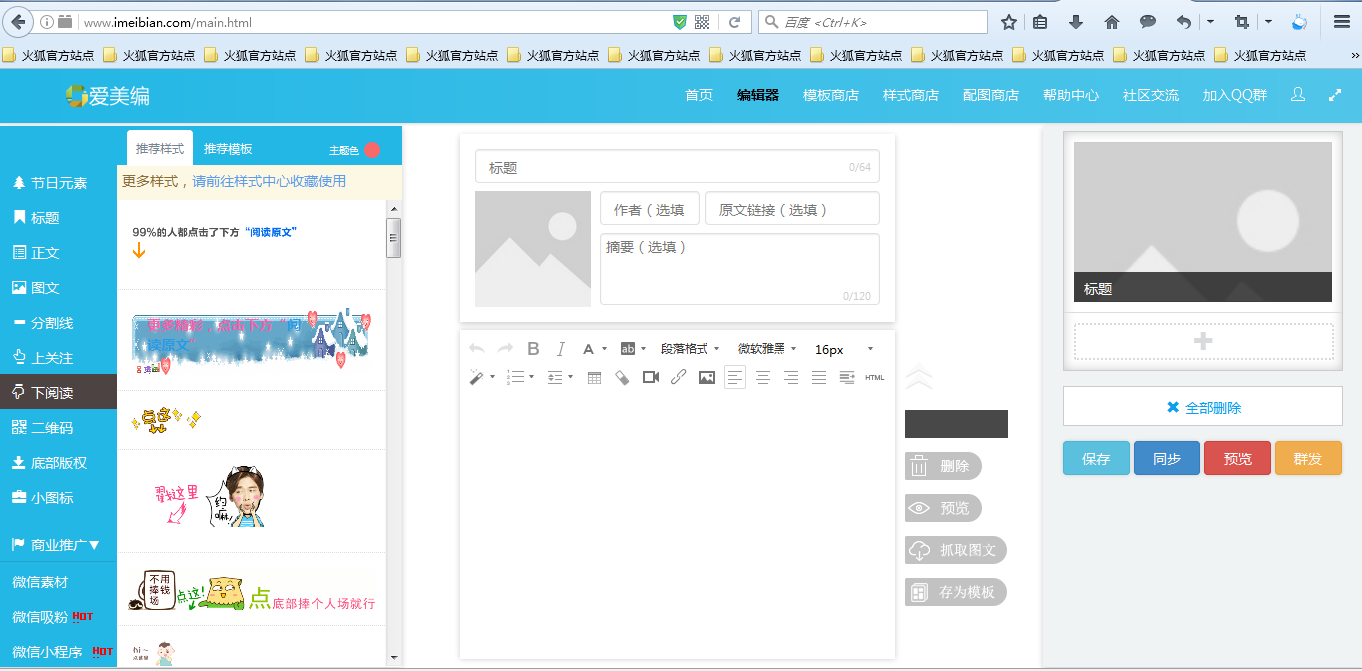Image resolution: width=1362 pixels, height=671 pixels.
Task: Switch to the 推荐模板 tab
Action: (x=228, y=149)
